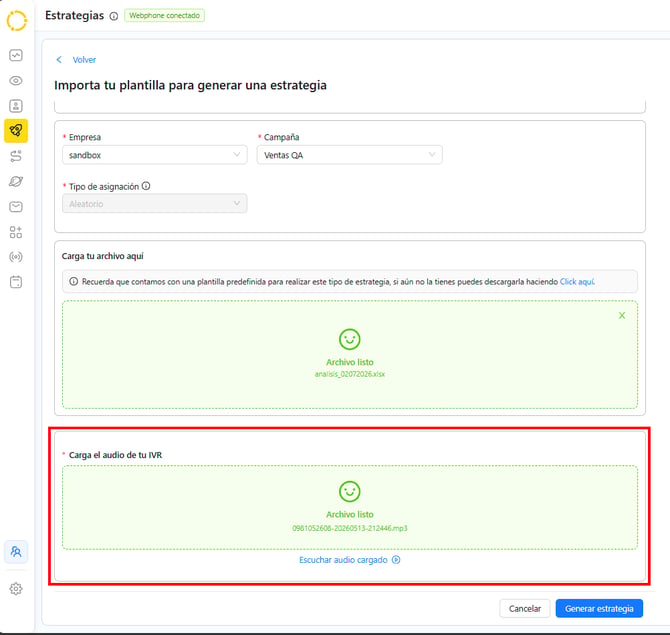Click the 'Click aquí' template download link
Image resolution: width=670 pixels, height=635 pixels.
click(x=577, y=282)
